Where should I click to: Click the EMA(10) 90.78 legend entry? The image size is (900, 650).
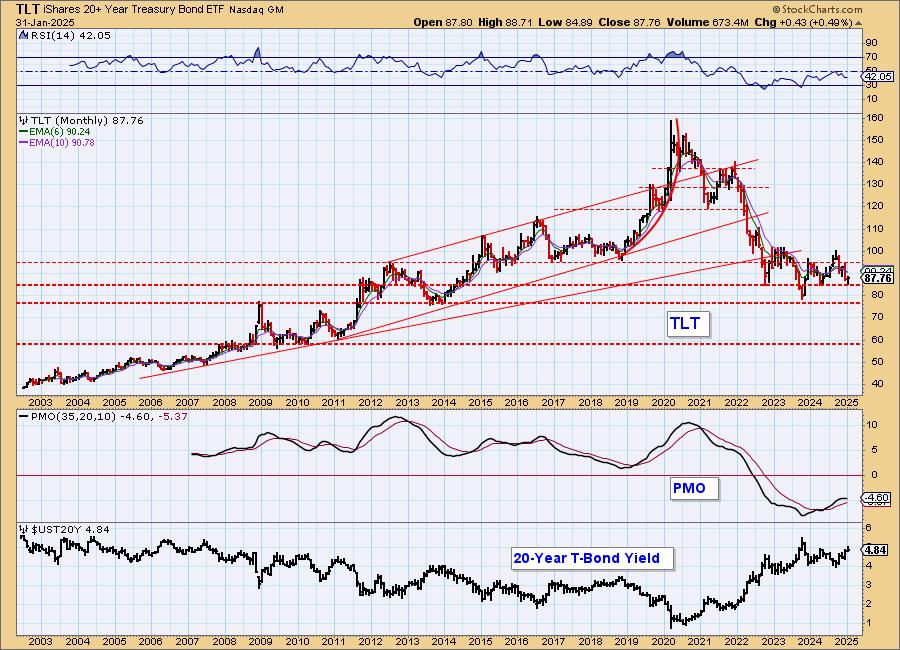click(x=57, y=142)
